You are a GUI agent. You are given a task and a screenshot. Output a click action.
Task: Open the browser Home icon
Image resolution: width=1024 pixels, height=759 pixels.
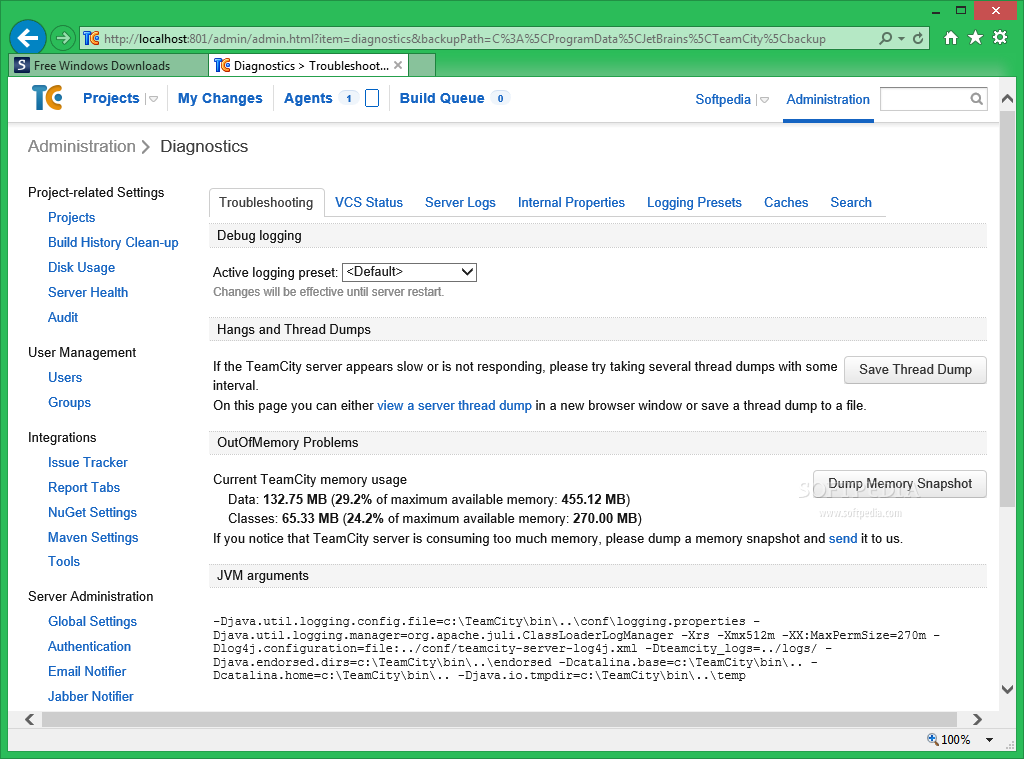tap(951, 38)
